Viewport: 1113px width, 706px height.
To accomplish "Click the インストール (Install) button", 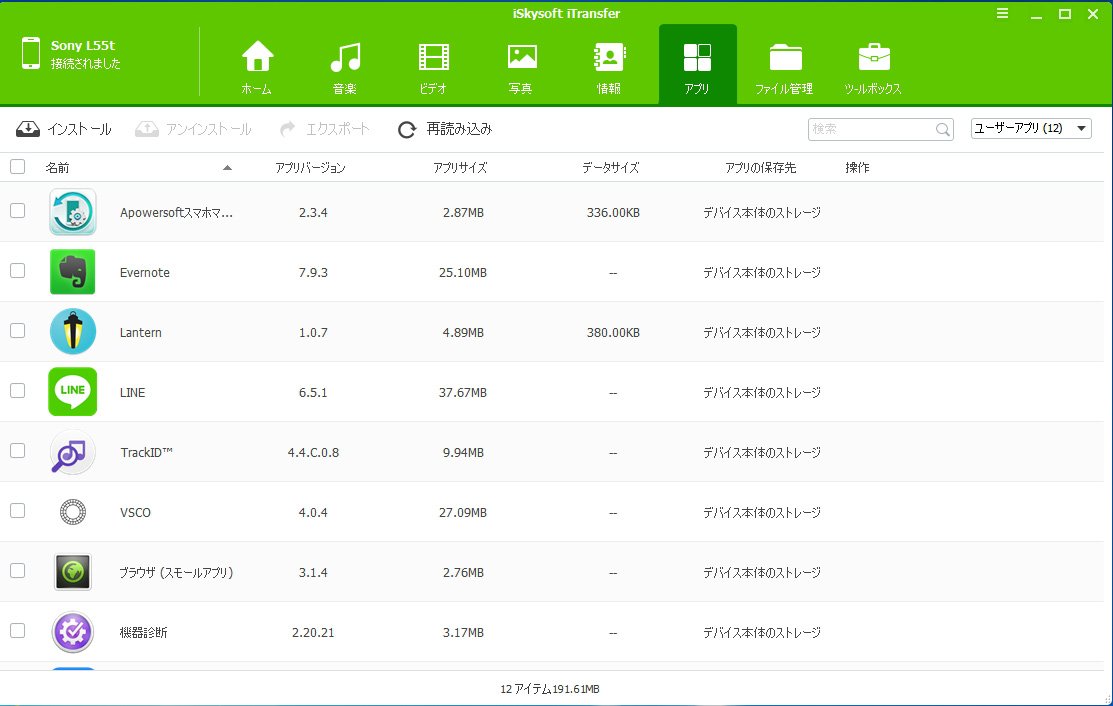I will tap(64, 129).
